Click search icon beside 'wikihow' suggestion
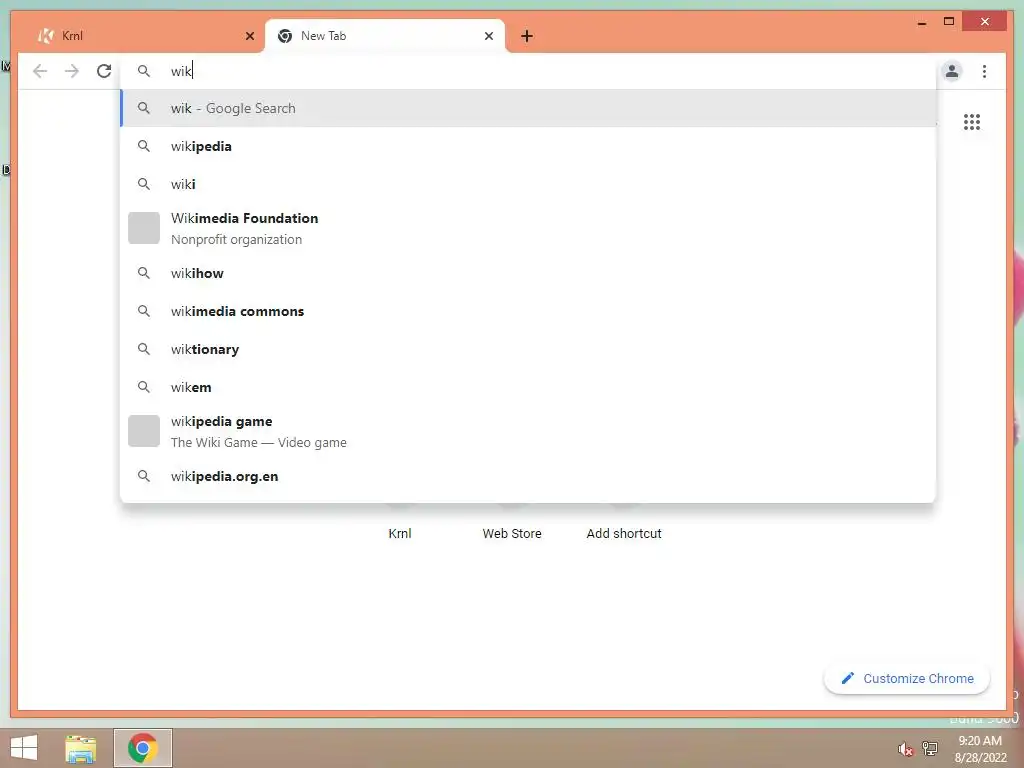This screenshot has width=1024, height=768. pyautogui.click(x=144, y=273)
